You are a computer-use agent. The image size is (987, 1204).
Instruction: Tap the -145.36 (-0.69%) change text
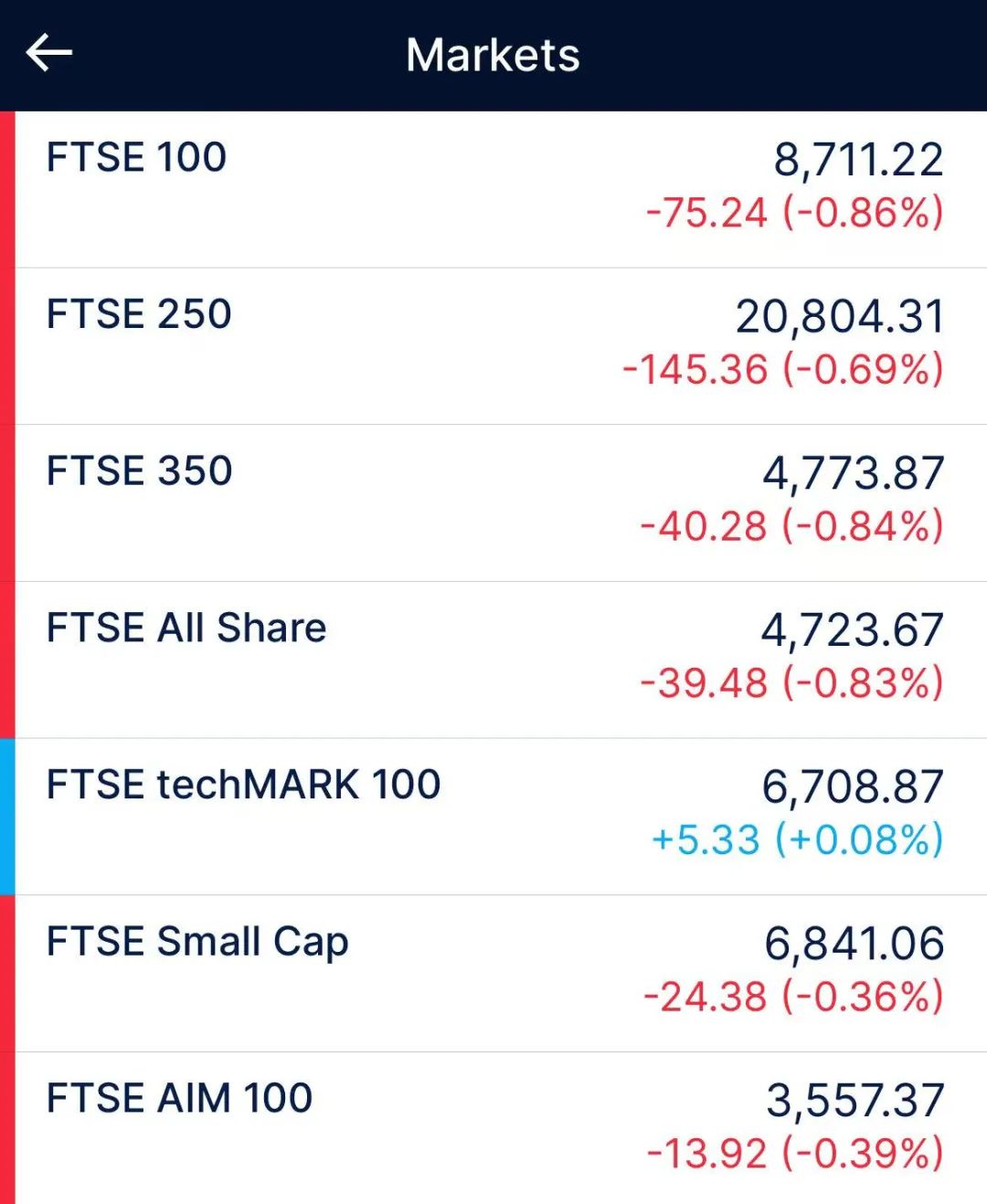[783, 370]
